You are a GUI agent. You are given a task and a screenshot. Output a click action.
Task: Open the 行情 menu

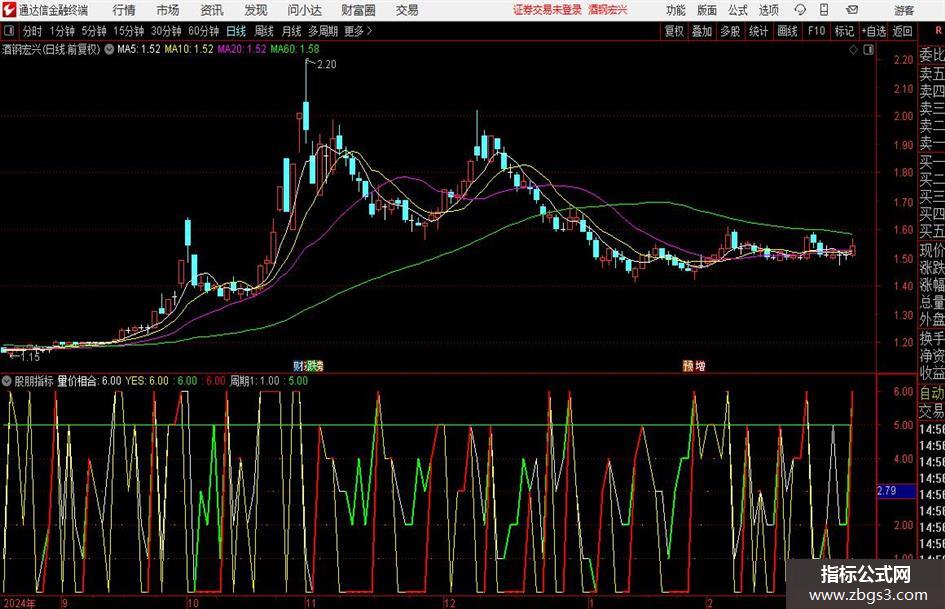point(124,10)
